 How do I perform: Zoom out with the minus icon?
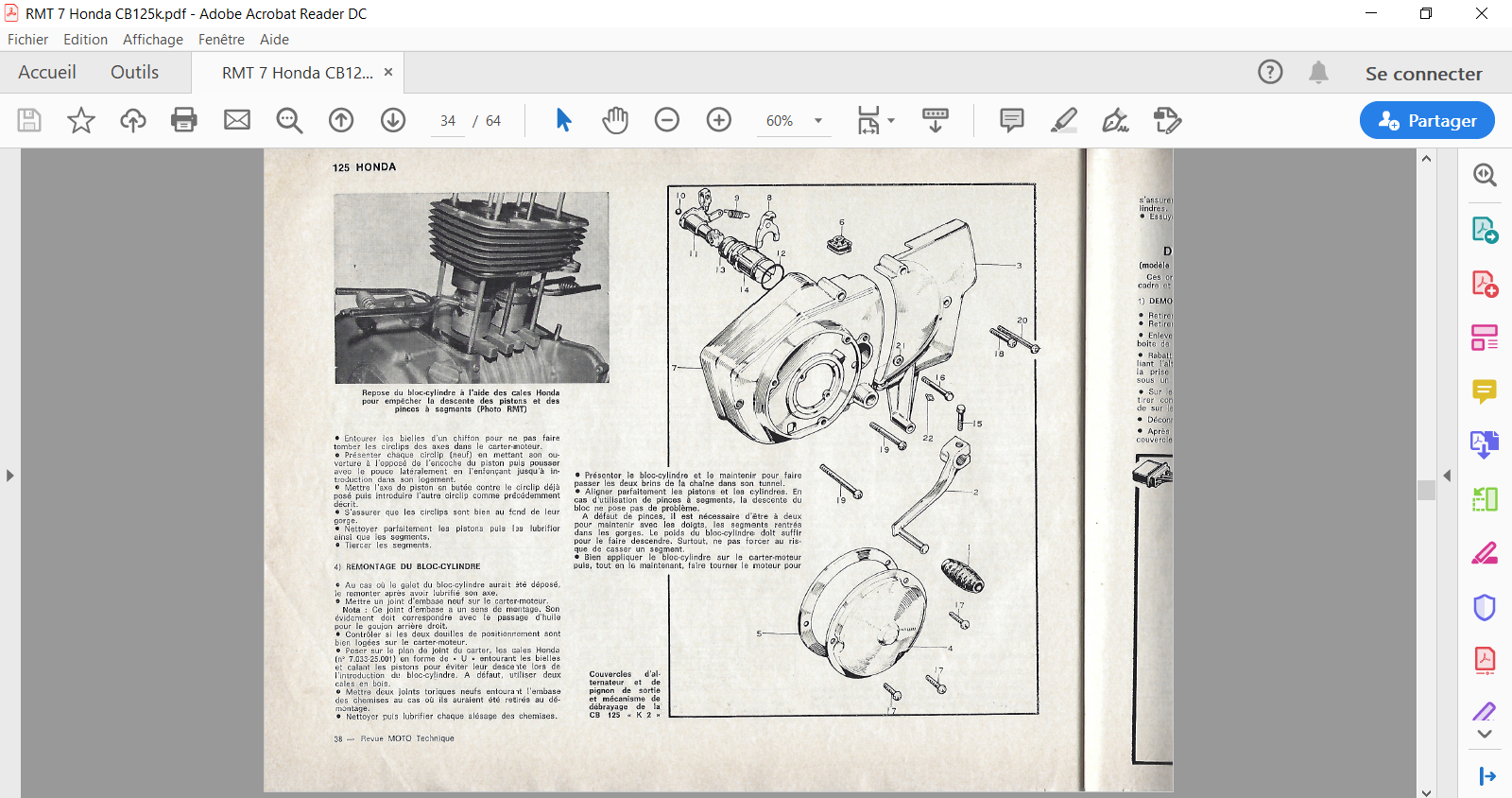tap(667, 120)
